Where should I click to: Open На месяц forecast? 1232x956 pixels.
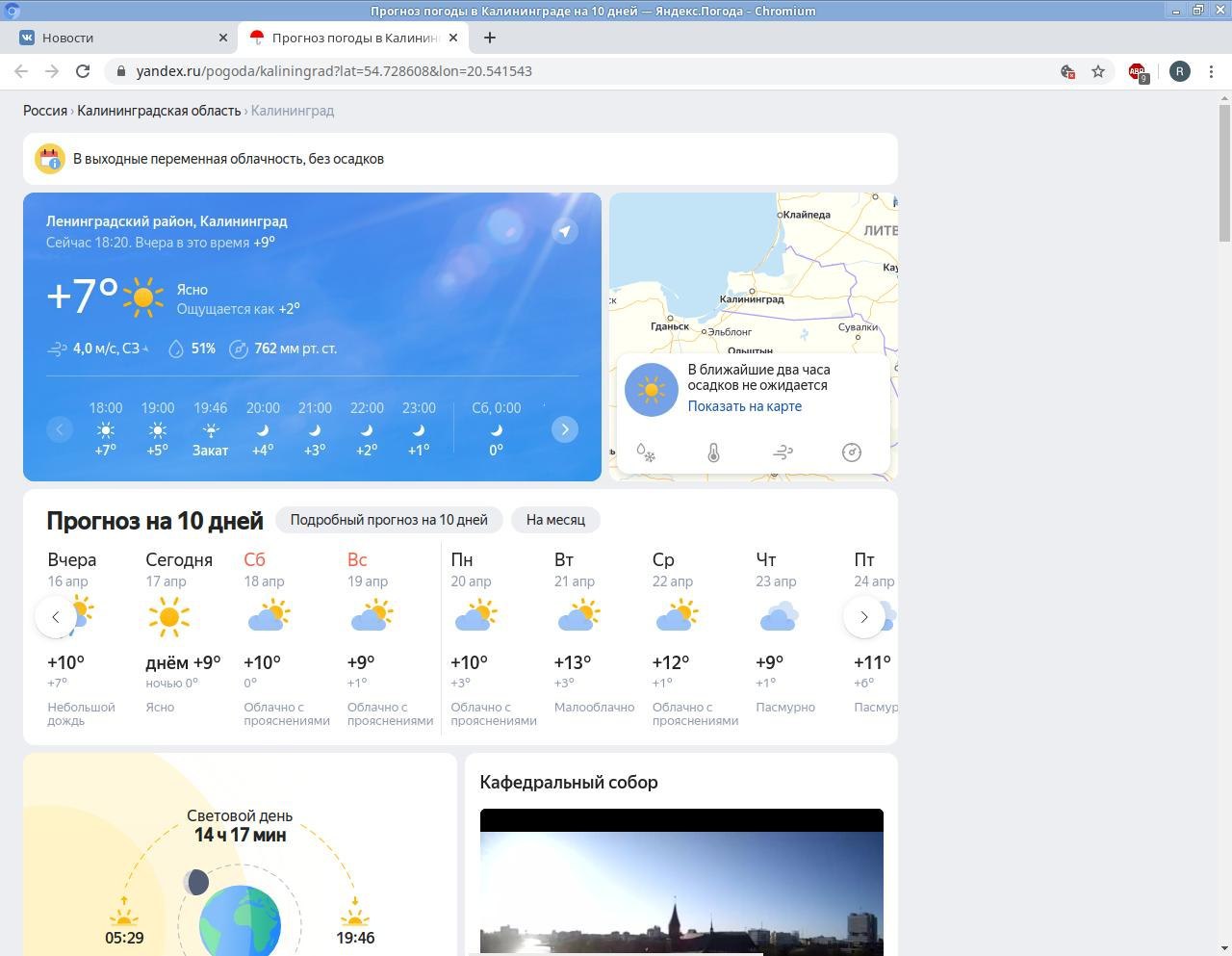555,520
